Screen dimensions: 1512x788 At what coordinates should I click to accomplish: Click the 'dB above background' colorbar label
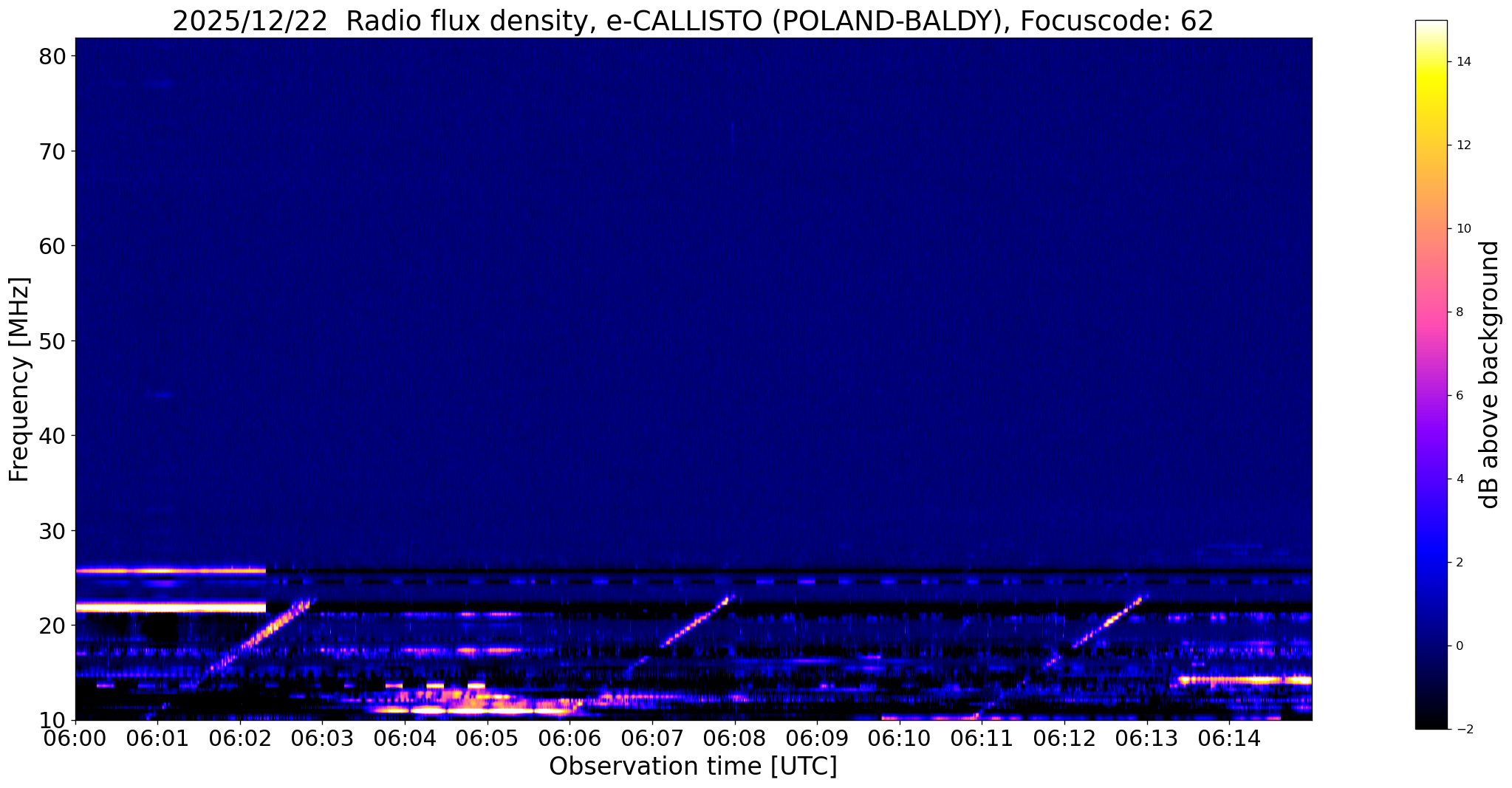1489,374
